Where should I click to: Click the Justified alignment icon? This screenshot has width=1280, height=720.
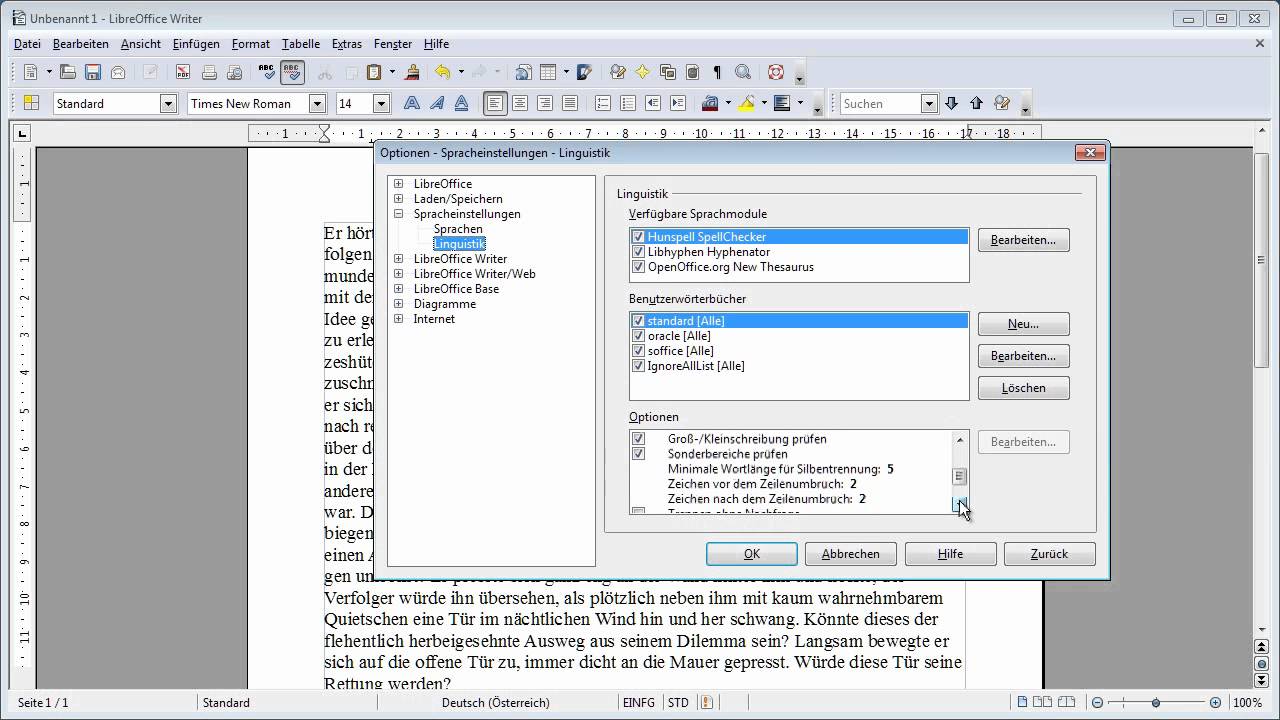click(570, 103)
